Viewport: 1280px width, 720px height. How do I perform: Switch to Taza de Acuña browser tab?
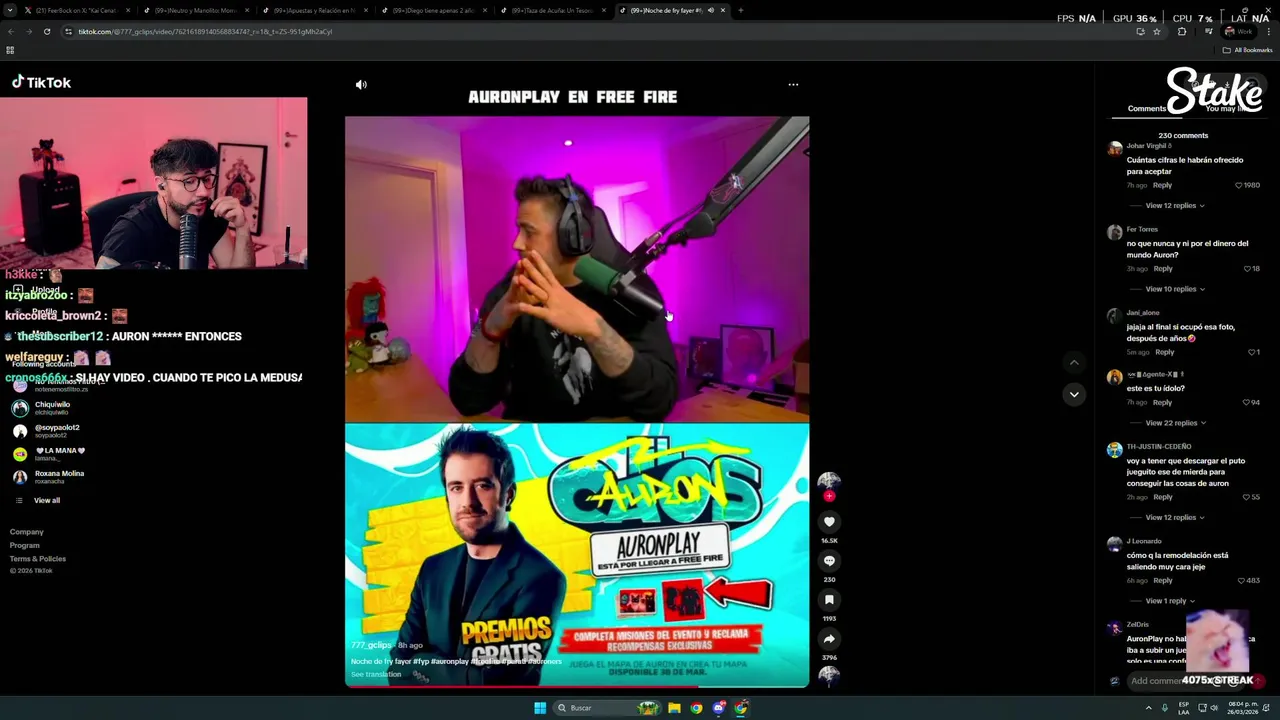pyautogui.click(x=551, y=10)
